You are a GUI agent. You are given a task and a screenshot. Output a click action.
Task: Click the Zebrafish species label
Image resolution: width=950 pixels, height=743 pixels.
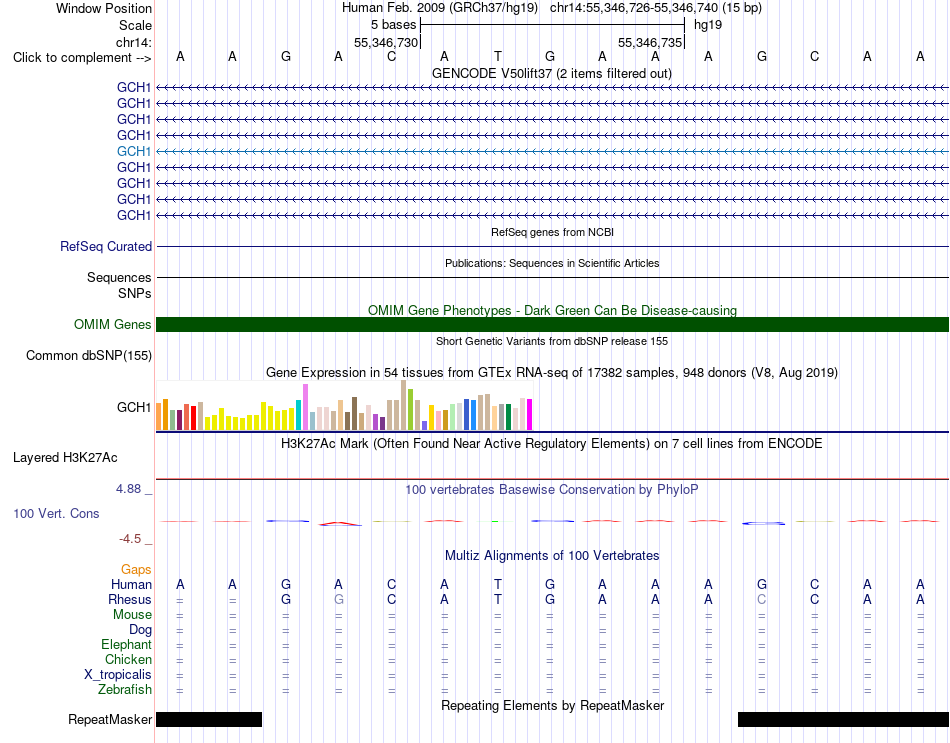[125, 690]
